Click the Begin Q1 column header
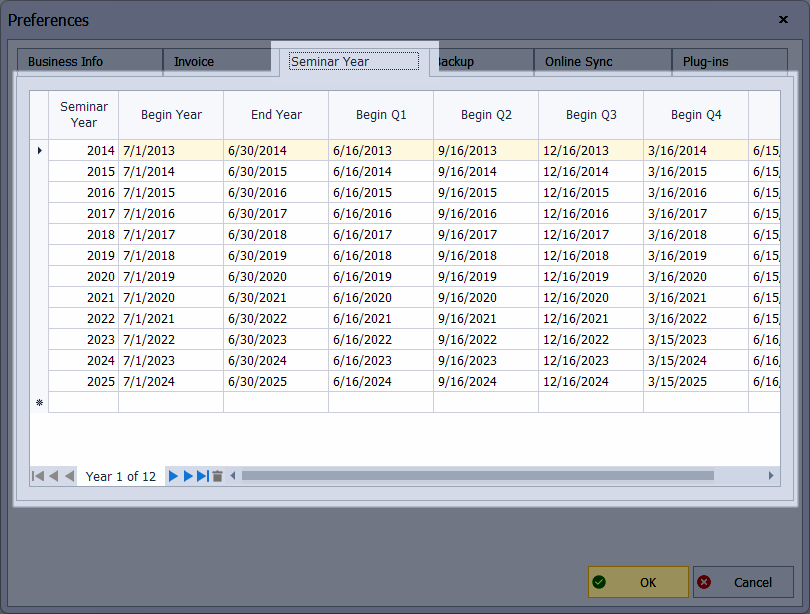Viewport: 810px width, 614px height. tap(381, 115)
